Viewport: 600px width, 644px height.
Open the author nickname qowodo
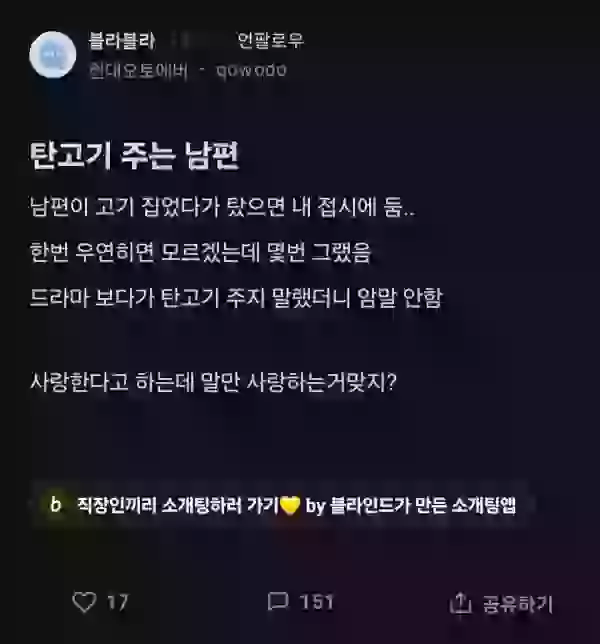[251, 71]
